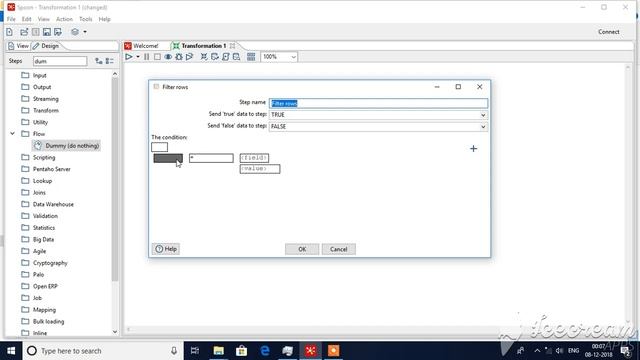
Task: Switch to the View tab
Action: tap(18, 46)
